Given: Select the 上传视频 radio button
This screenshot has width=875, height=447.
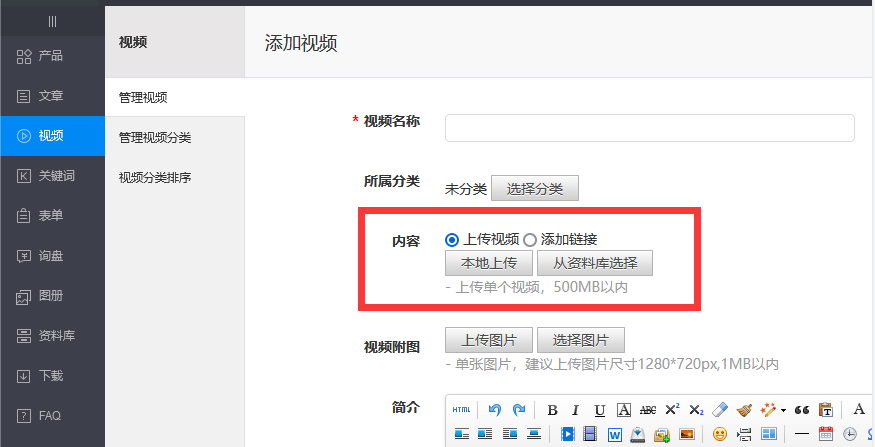Looking at the screenshot, I should point(452,240).
